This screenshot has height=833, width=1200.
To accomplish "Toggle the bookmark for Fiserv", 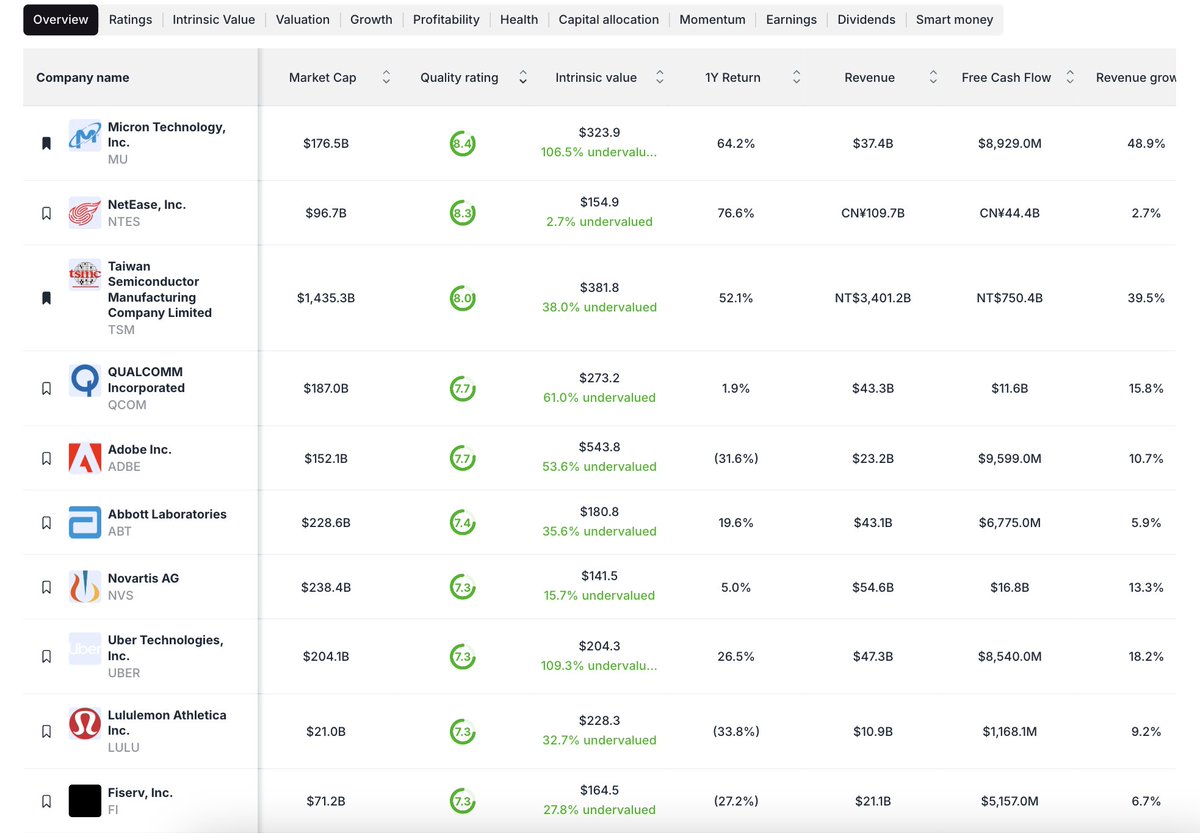I will pyautogui.click(x=46, y=801).
